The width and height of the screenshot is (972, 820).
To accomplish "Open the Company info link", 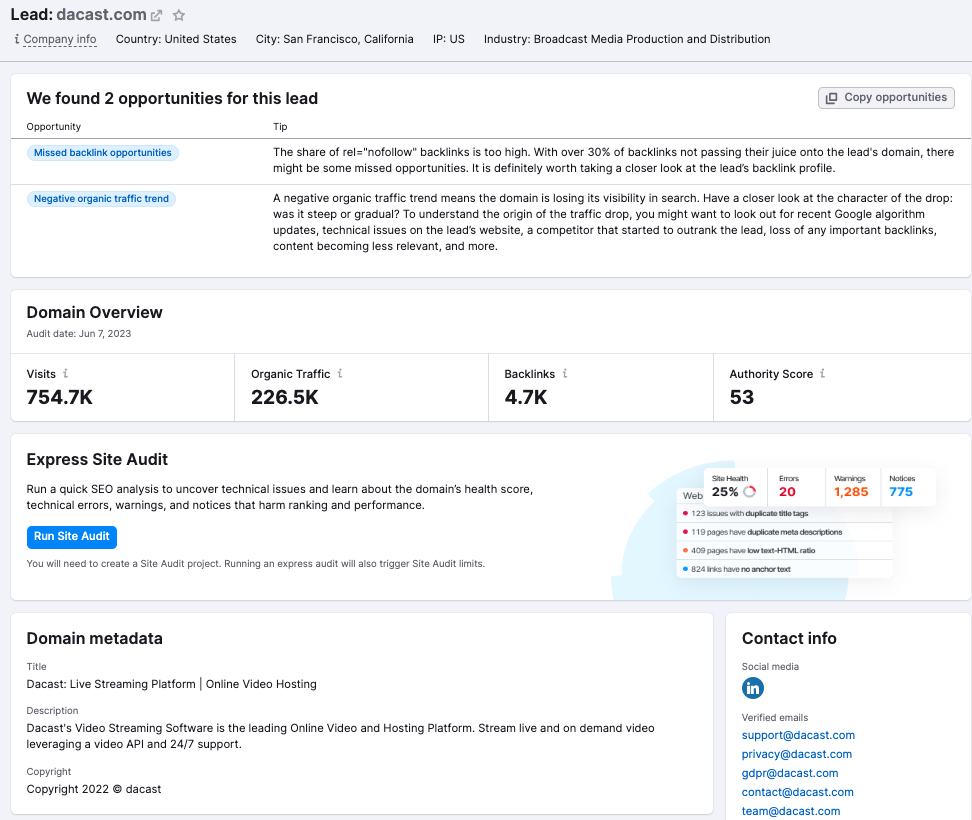I will pyautogui.click(x=60, y=39).
